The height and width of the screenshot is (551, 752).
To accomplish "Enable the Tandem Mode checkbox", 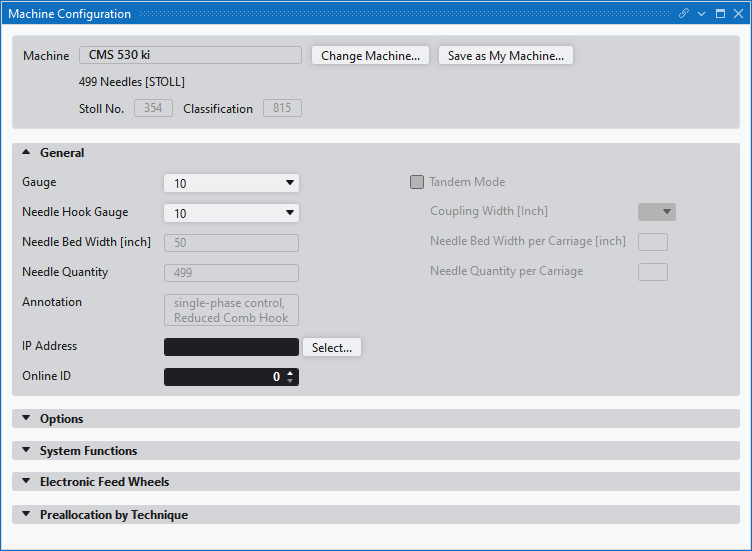I will [x=417, y=182].
